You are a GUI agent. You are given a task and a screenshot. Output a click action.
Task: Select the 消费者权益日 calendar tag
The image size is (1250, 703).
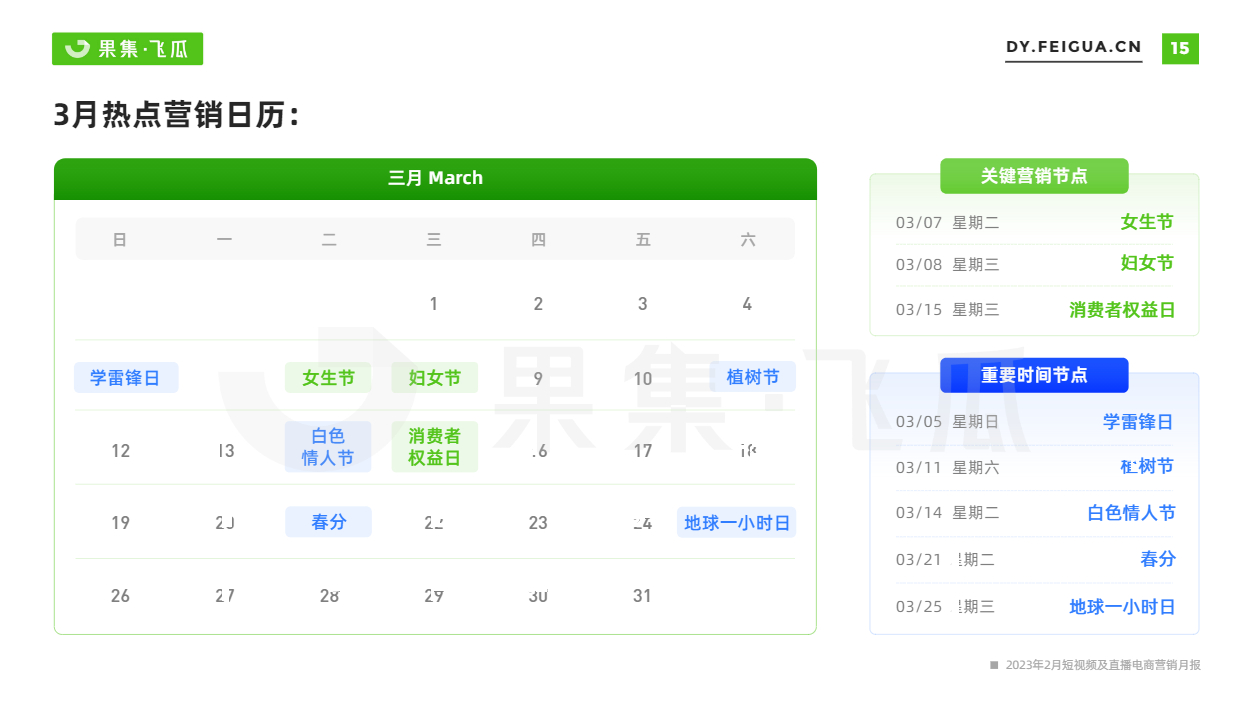point(434,447)
